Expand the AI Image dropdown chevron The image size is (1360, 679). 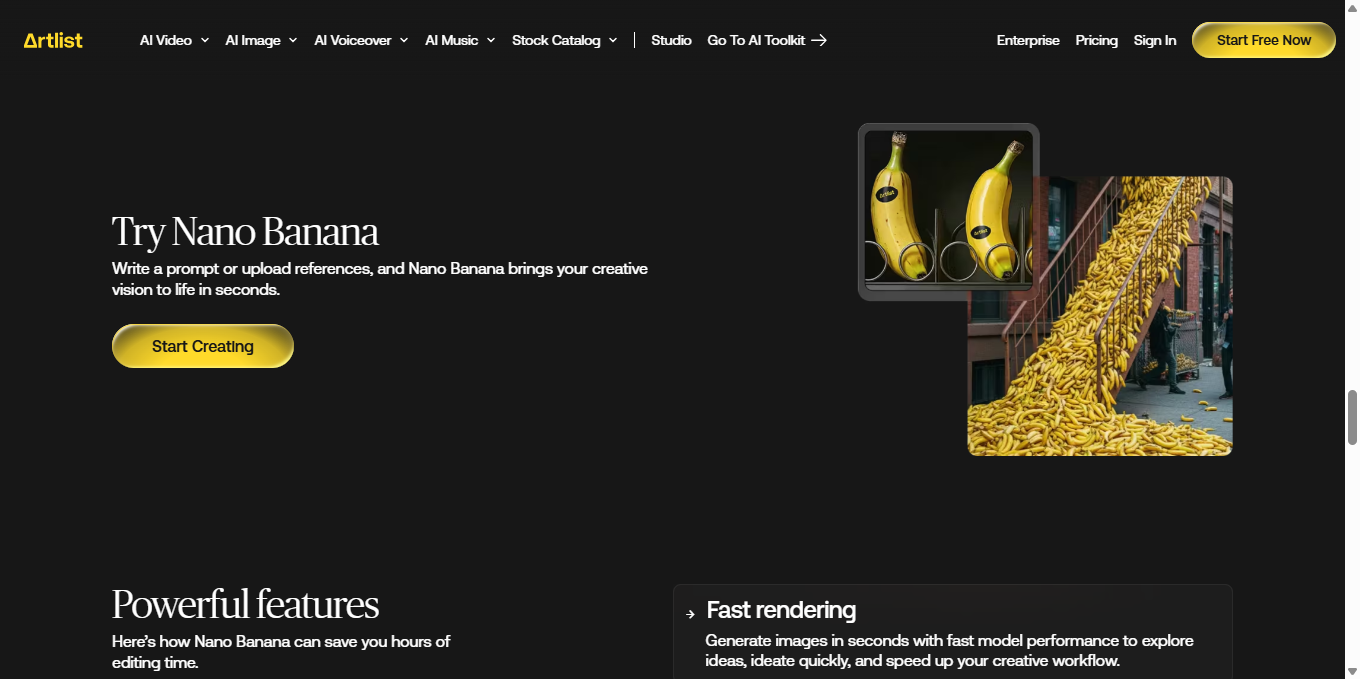(293, 40)
